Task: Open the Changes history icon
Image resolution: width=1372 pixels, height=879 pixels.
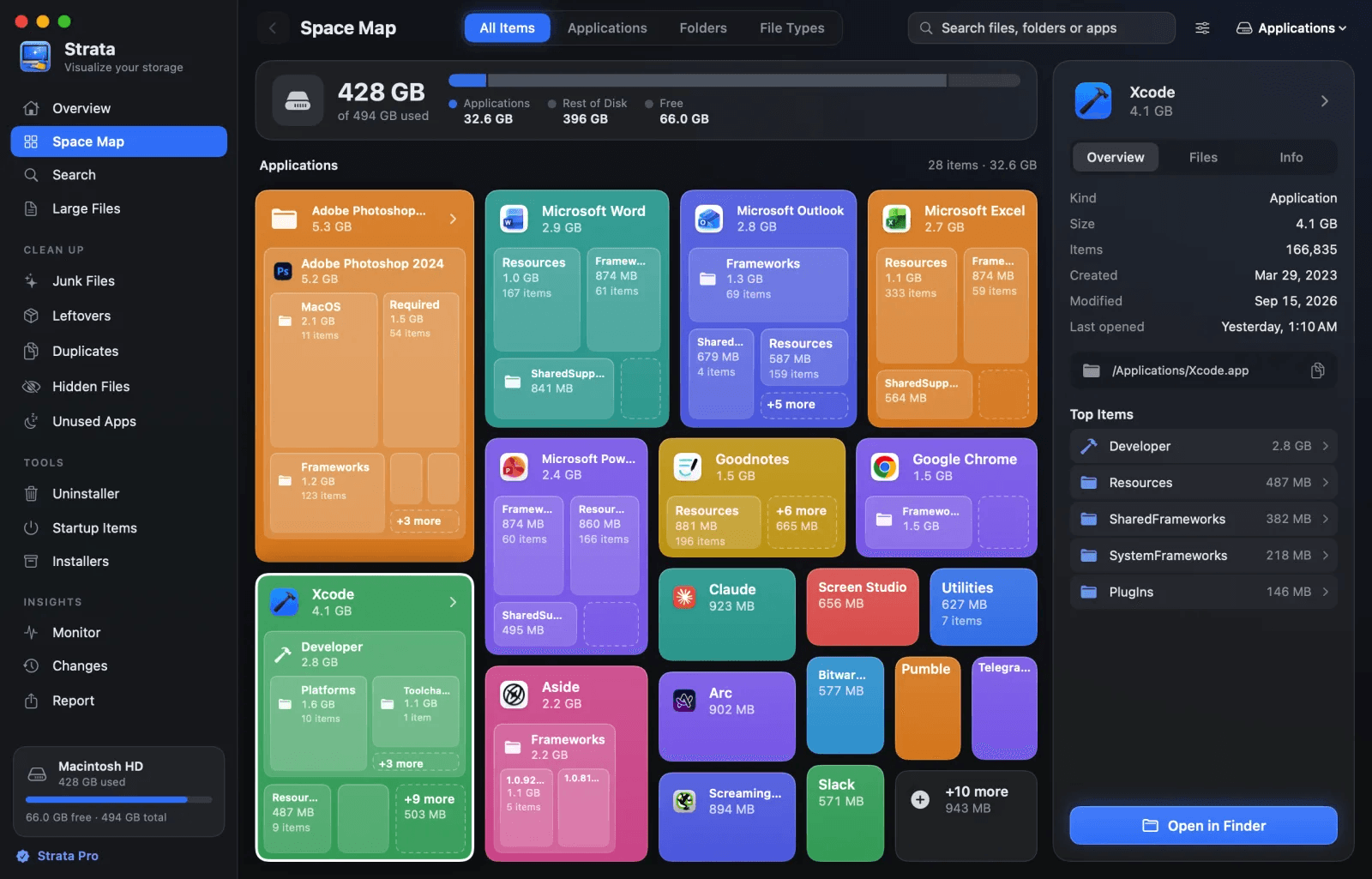Action: pos(32,665)
